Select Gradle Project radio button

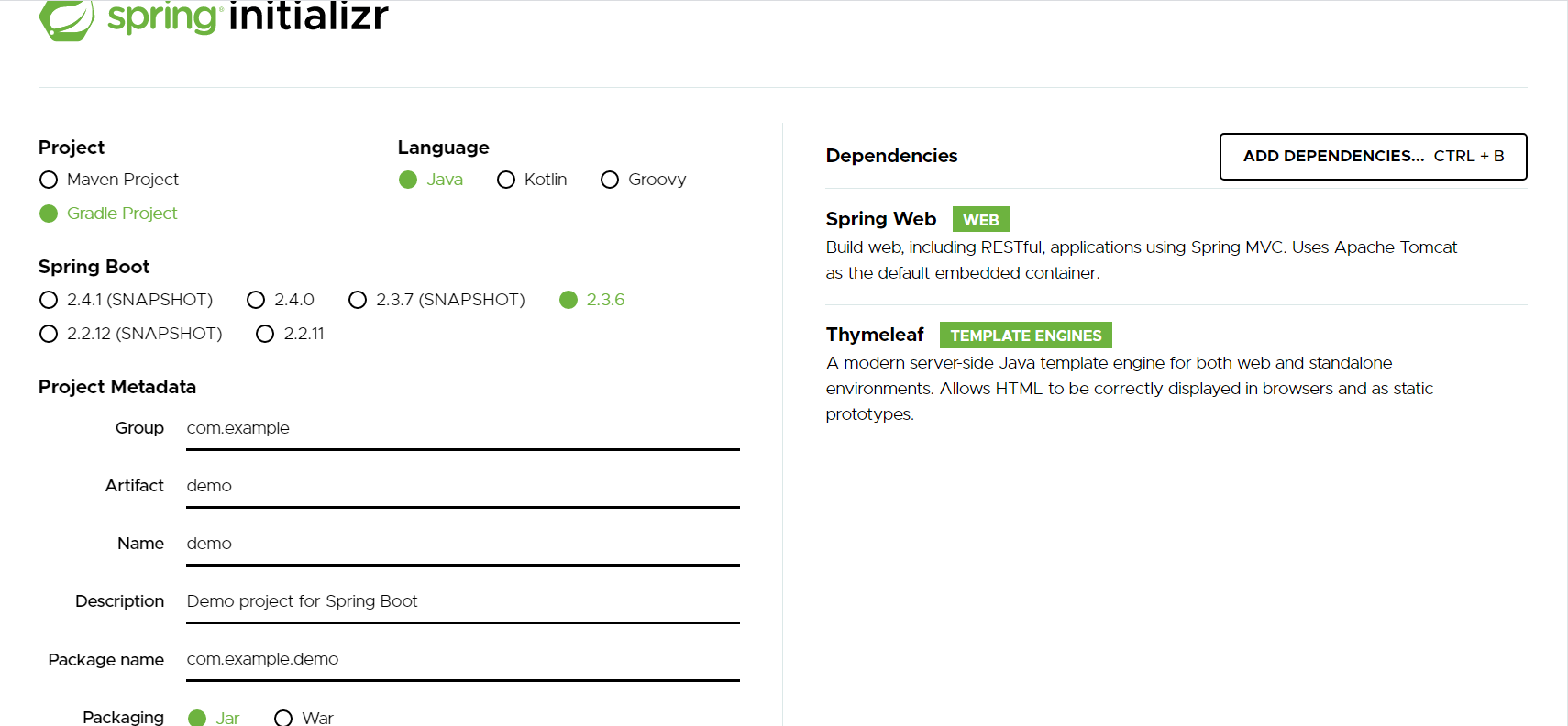(49, 214)
